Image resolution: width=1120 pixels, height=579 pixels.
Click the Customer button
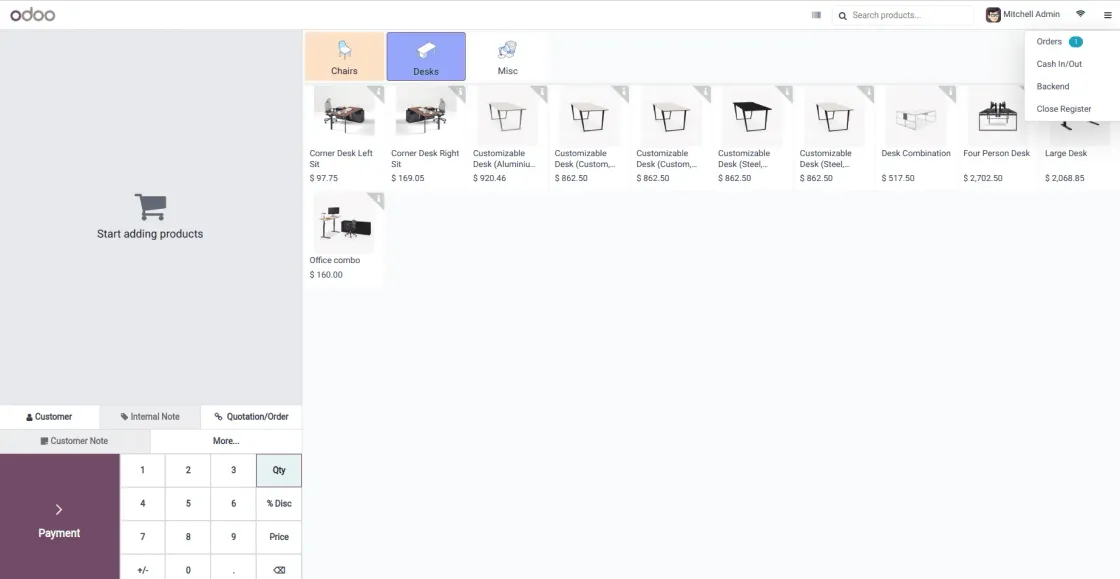(49, 417)
